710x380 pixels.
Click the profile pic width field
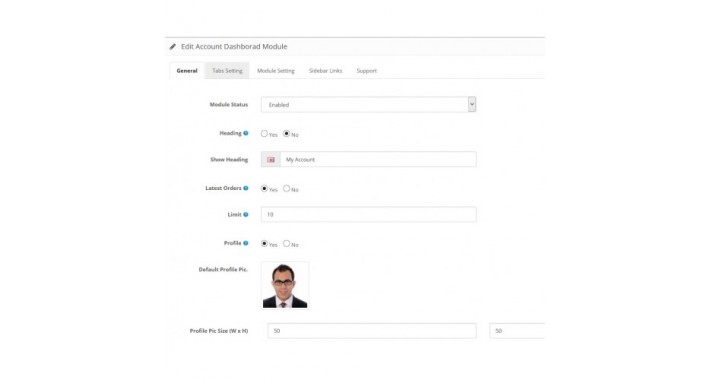372,331
